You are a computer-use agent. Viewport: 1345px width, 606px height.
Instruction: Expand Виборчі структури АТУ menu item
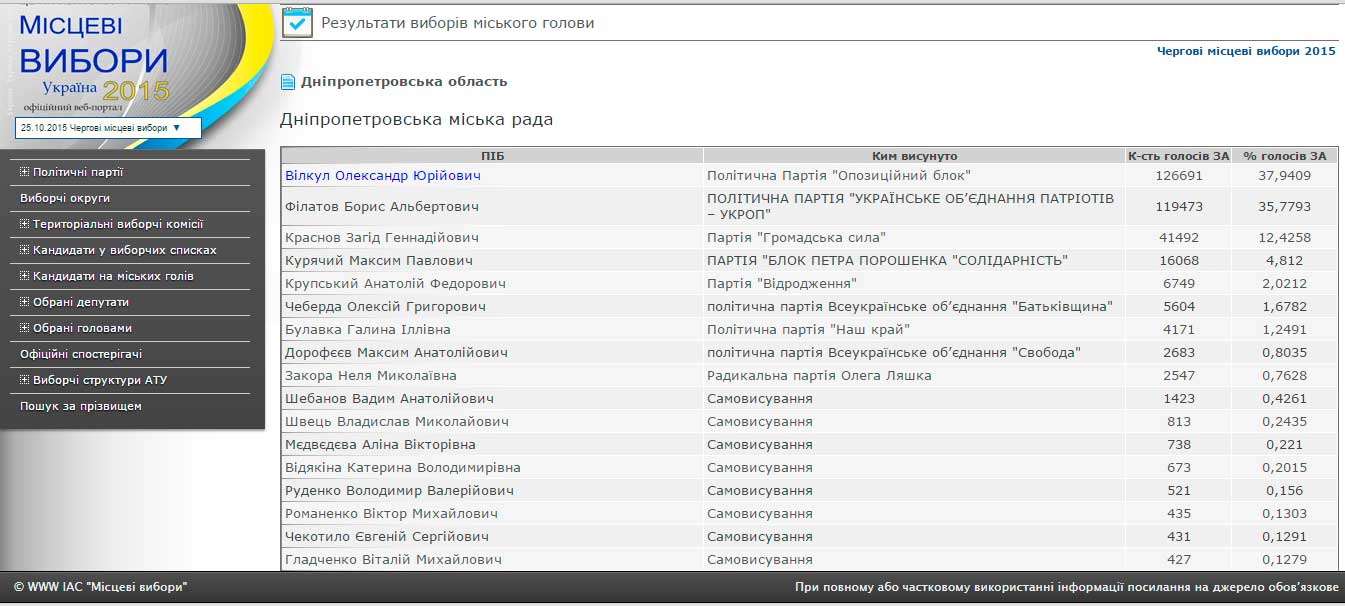[x=25, y=380]
